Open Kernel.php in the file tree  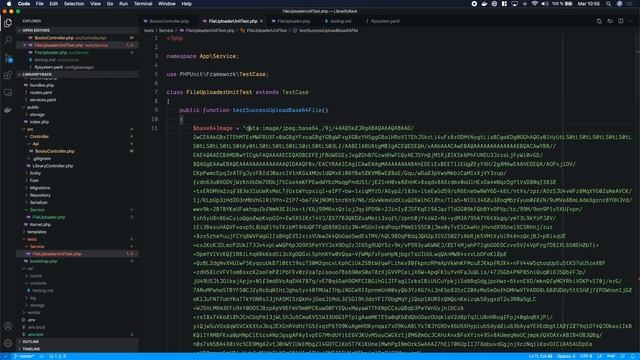(x=40, y=225)
